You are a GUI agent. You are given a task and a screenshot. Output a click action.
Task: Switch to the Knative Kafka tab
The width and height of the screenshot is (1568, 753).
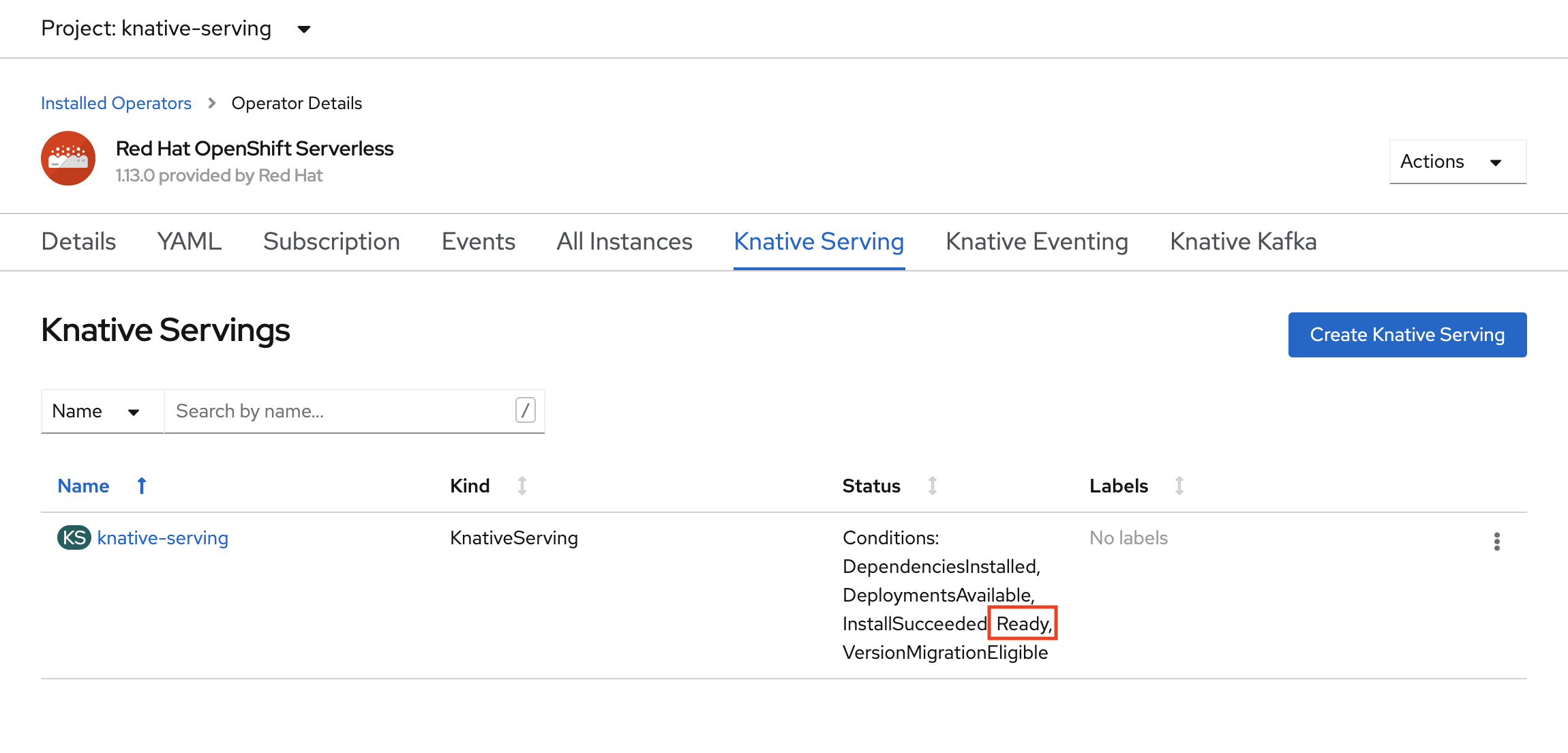(x=1244, y=241)
